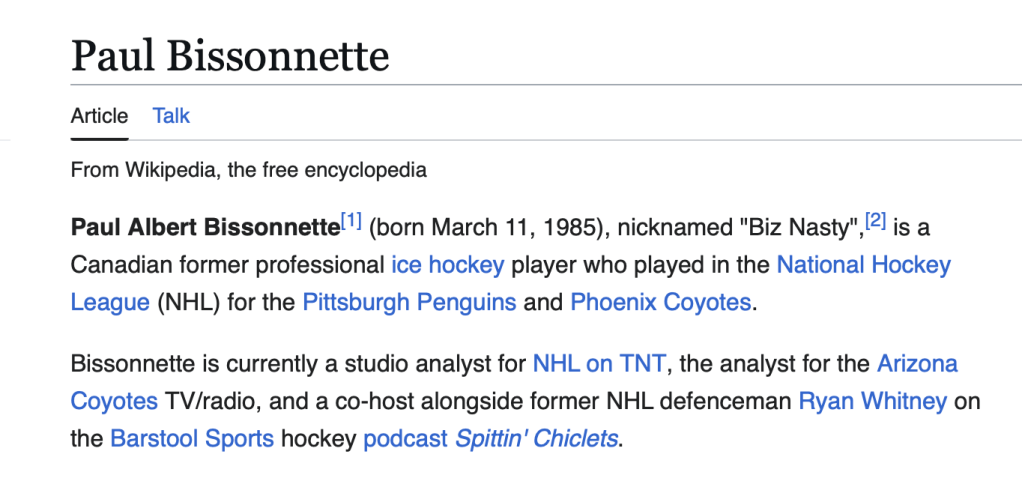Screen dimensions: 1022x496
Task: Open the Barstool Sports article
Action: [192, 438]
